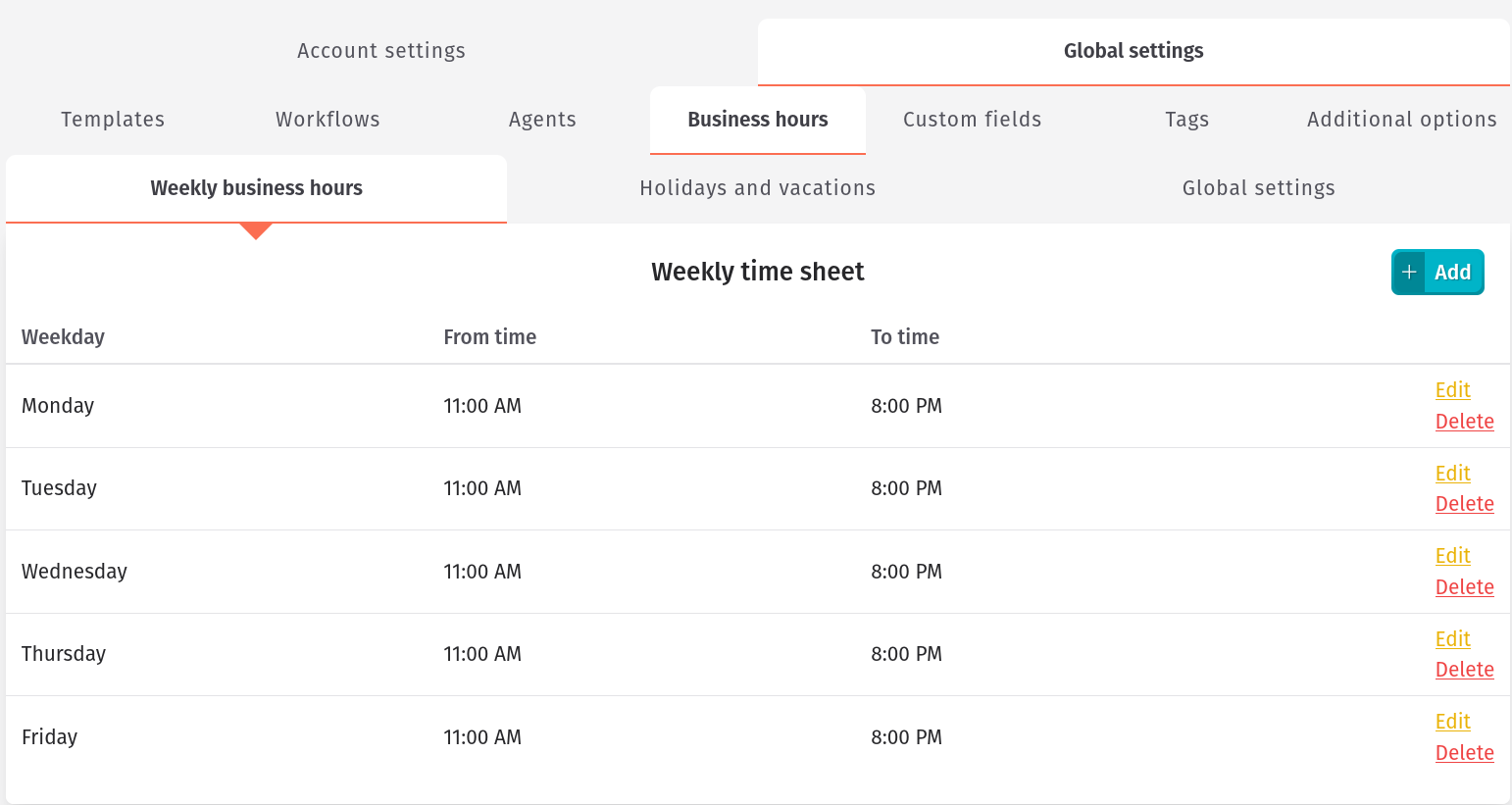Click Monday's 8:00 PM to time
This screenshot has width=1512, height=805.
tap(906, 406)
